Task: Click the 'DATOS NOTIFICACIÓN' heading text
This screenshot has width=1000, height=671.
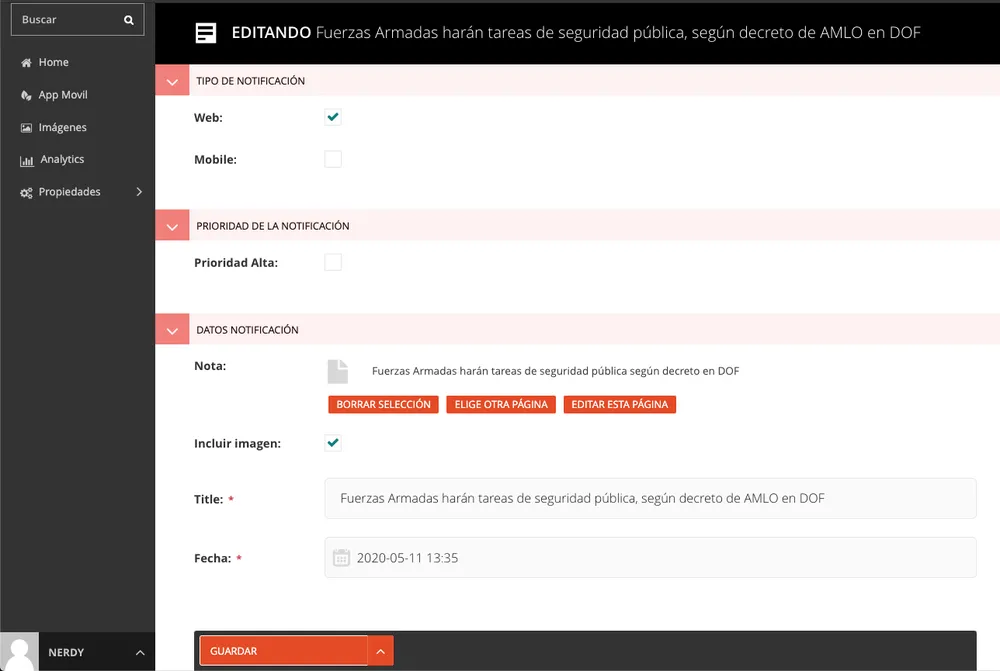Action: [247, 330]
